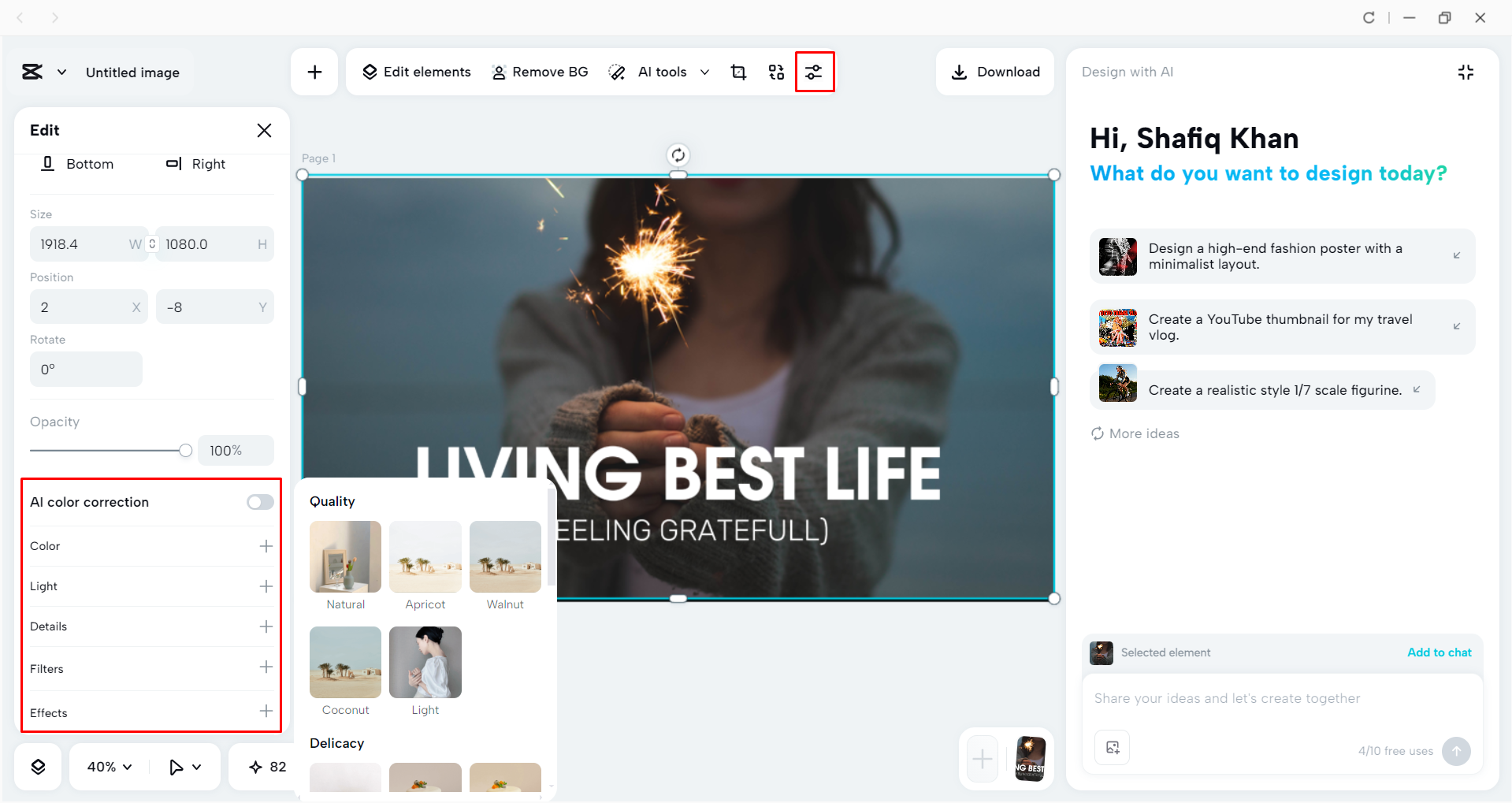Close the Edit panel
Viewport: 1512px width, 803px height.
(264, 130)
